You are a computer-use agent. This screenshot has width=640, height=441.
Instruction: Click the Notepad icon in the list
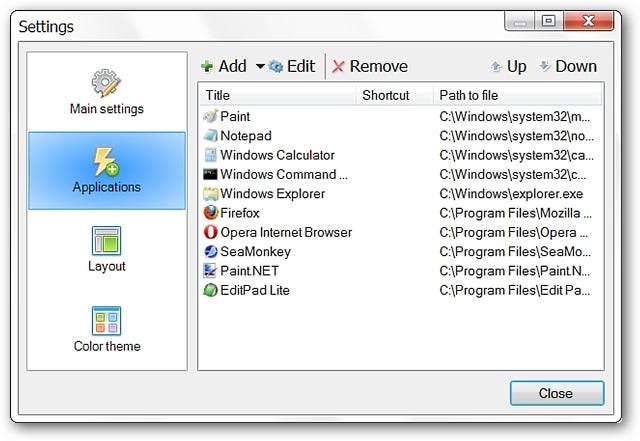coord(210,136)
